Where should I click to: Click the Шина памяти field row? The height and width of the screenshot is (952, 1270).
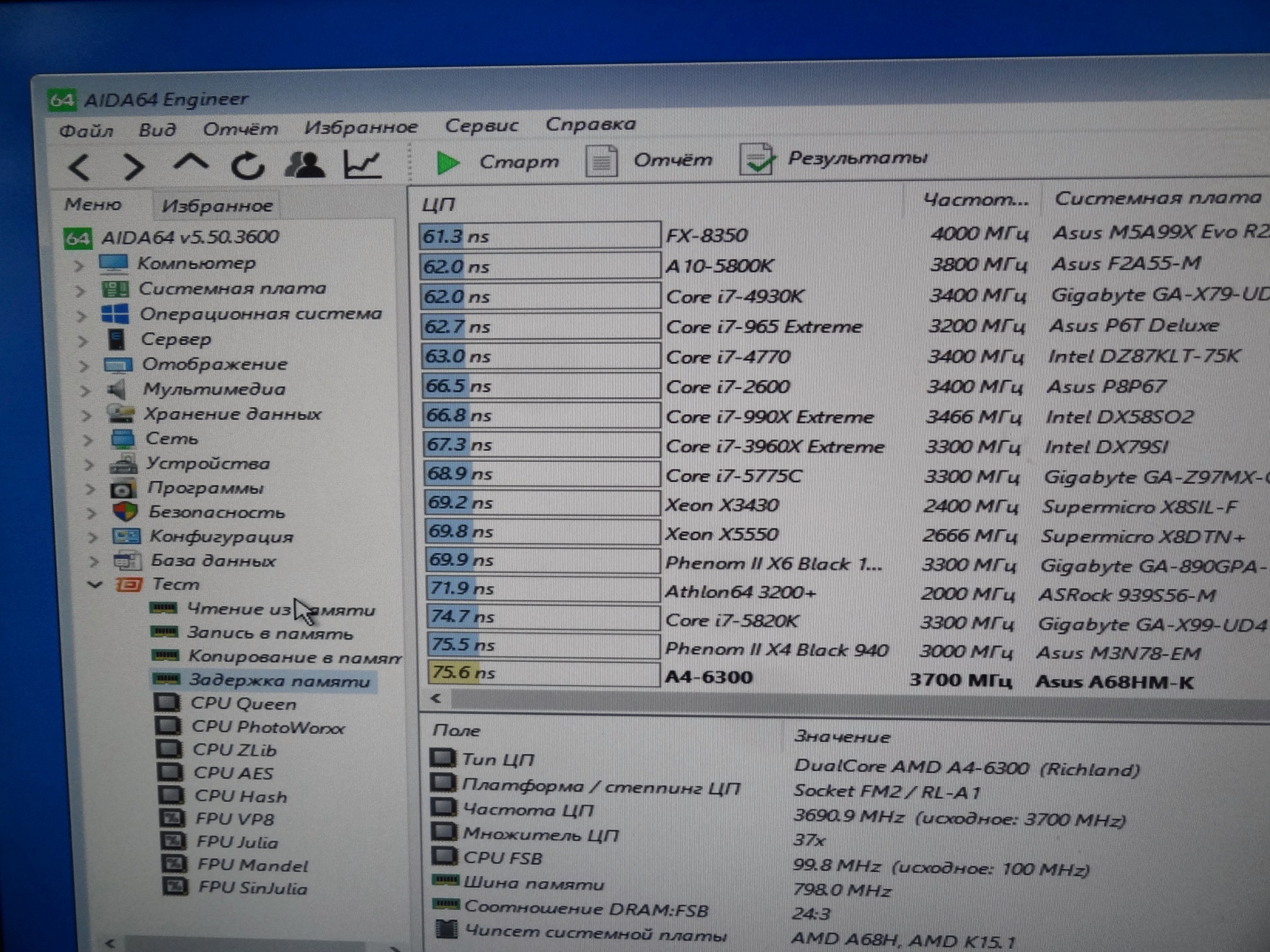coord(662,886)
